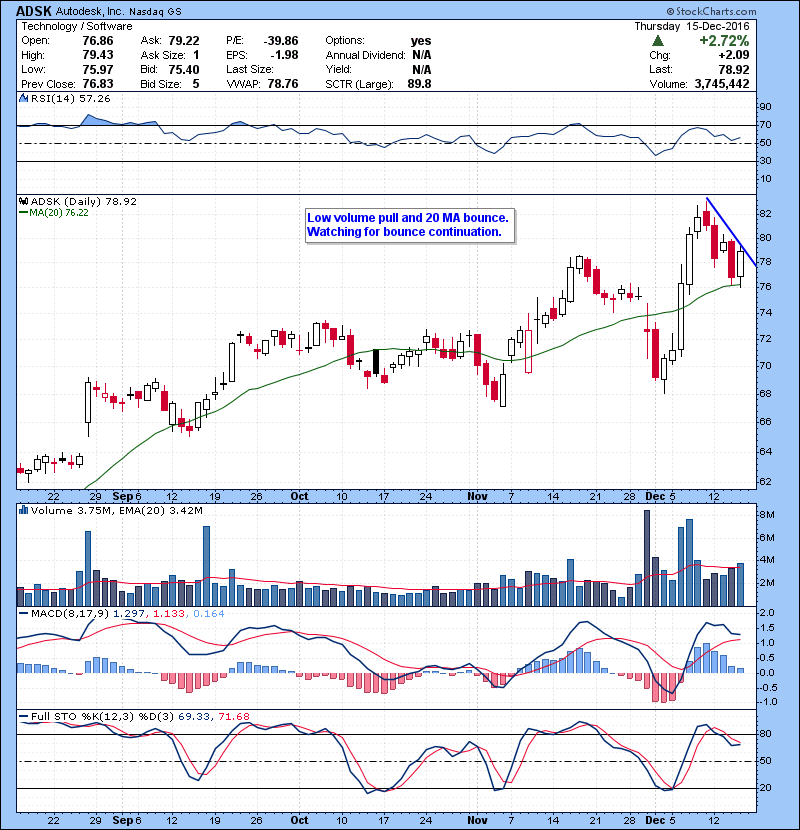Click the RSI indicator panel icon

tap(23, 98)
